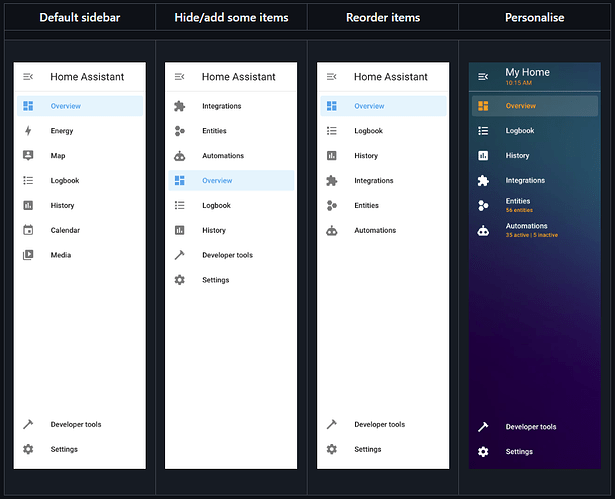Image resolution: width=615 pixels, height=499 pixels.
Task: Open Logbook label in the Hide/add sidebar
Action: point(217,205)
